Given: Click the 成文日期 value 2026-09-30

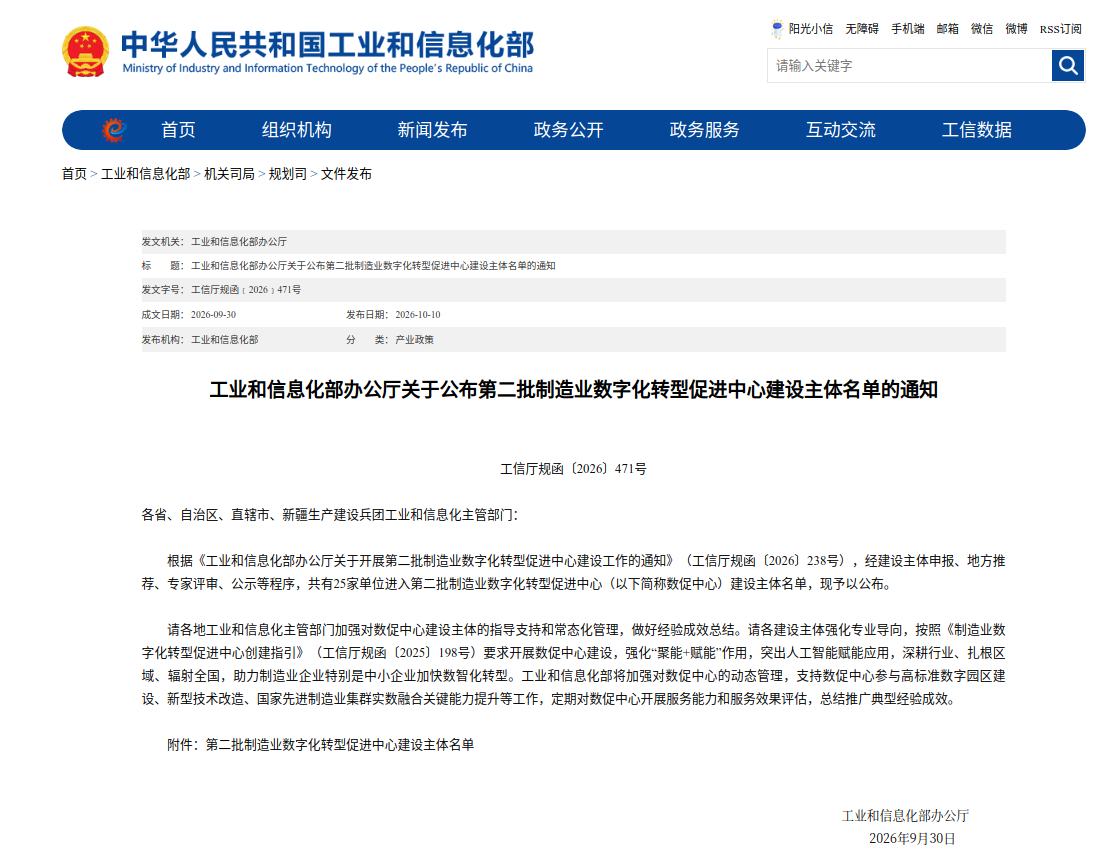Looking at the screenshot, I should 213,314.
